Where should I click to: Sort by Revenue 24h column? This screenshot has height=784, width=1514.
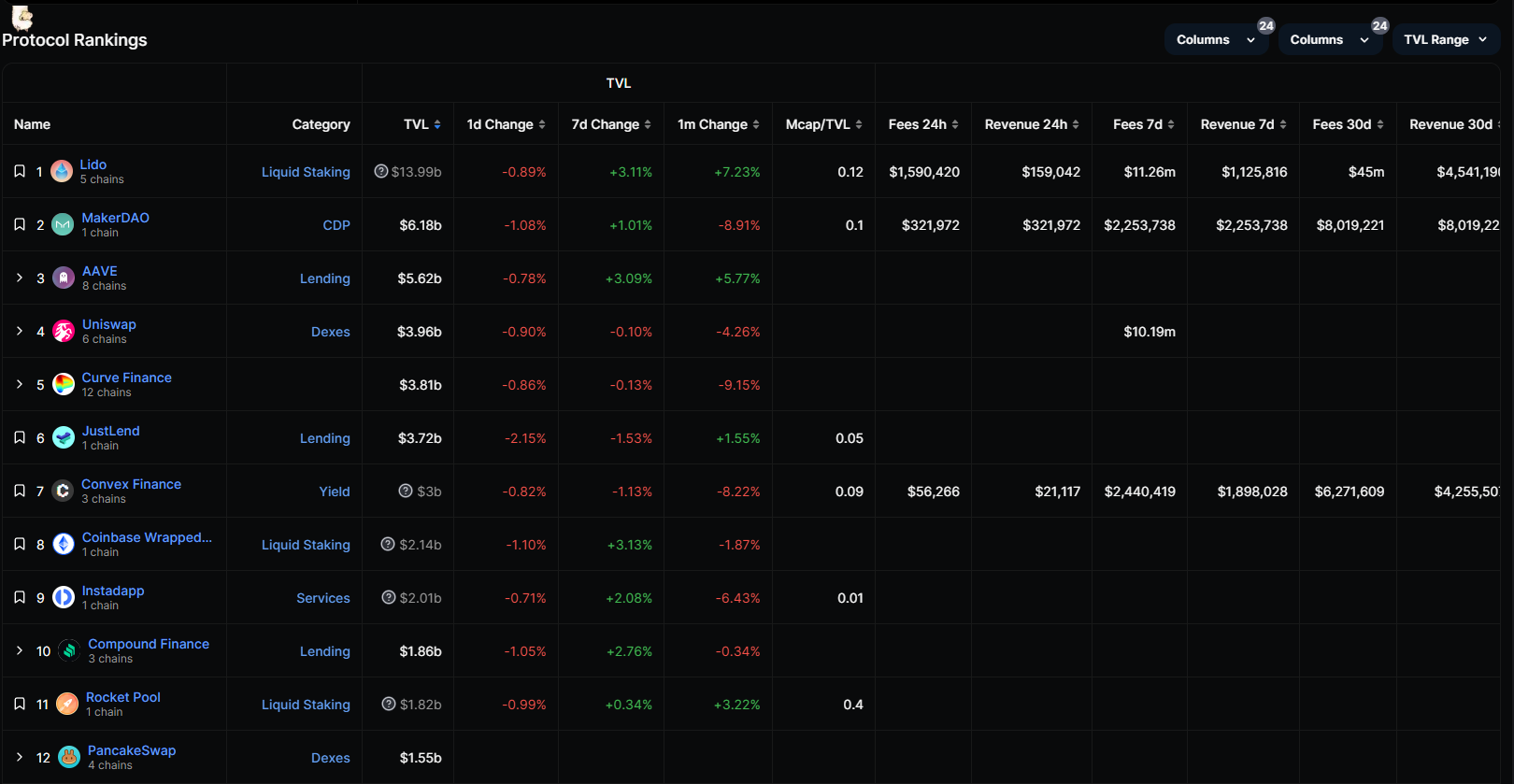1032,124
